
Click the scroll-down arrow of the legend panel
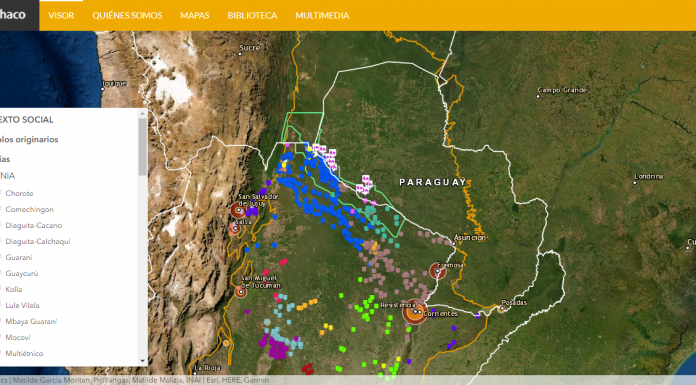[x=142, y=361]
